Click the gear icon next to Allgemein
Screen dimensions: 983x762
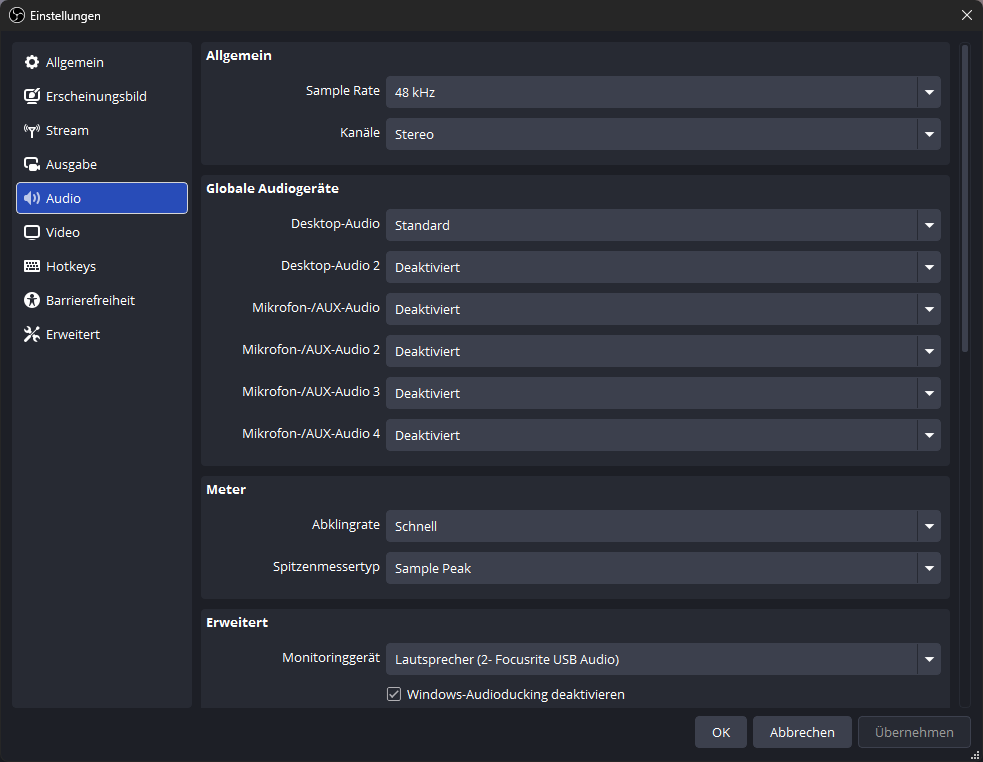coord(32,63)
